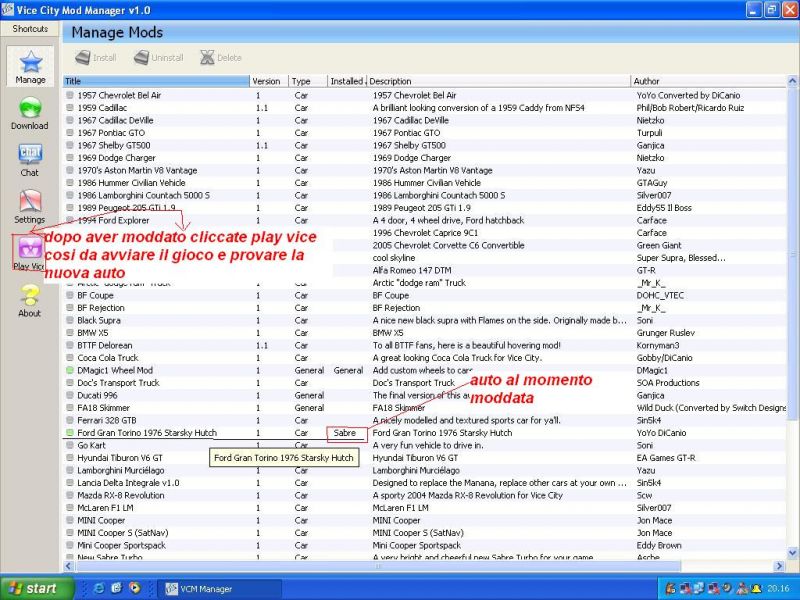
Task: Select the FA18 Skimmer mod title
Action: coord(104,408)
